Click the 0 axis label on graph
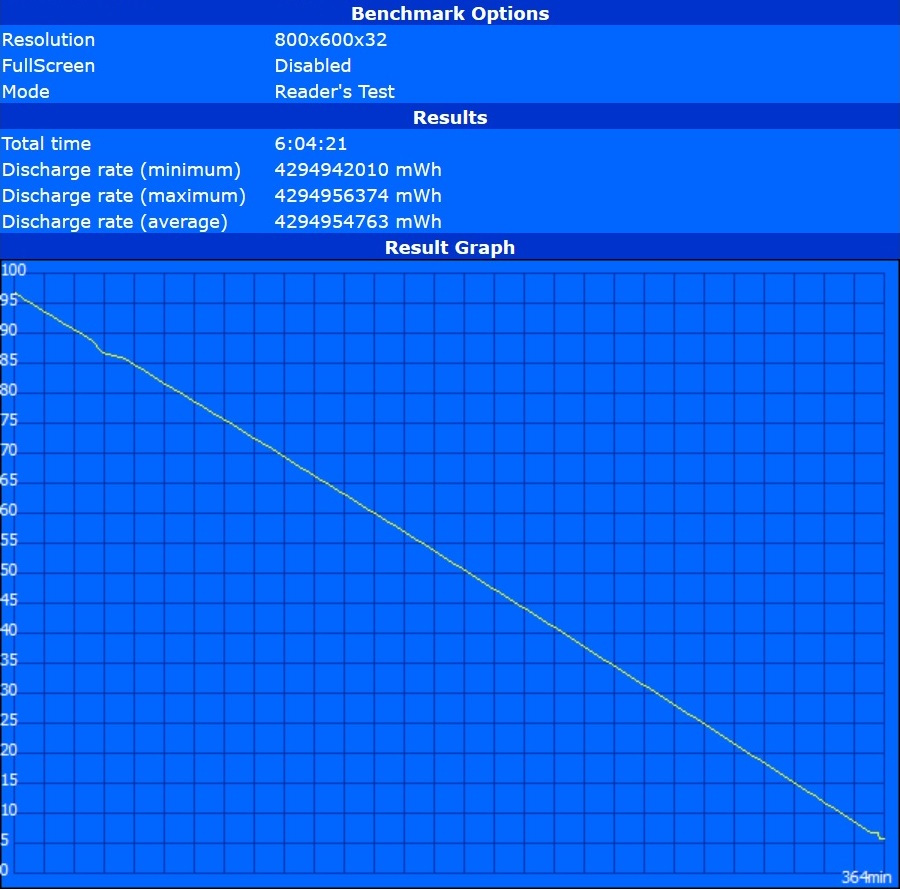The height and width of the screenshot is (890, 900). click(x=5, y=869)
